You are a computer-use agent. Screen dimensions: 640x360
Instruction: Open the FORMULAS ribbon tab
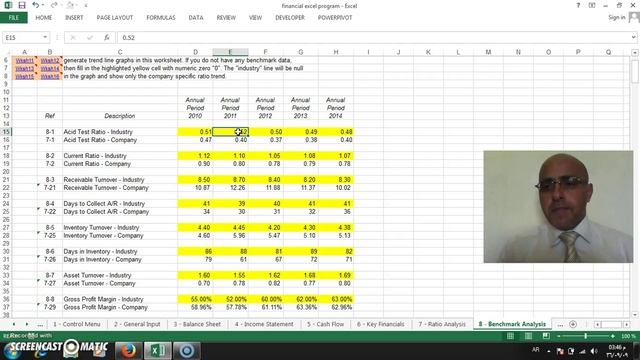click(161, 18)
